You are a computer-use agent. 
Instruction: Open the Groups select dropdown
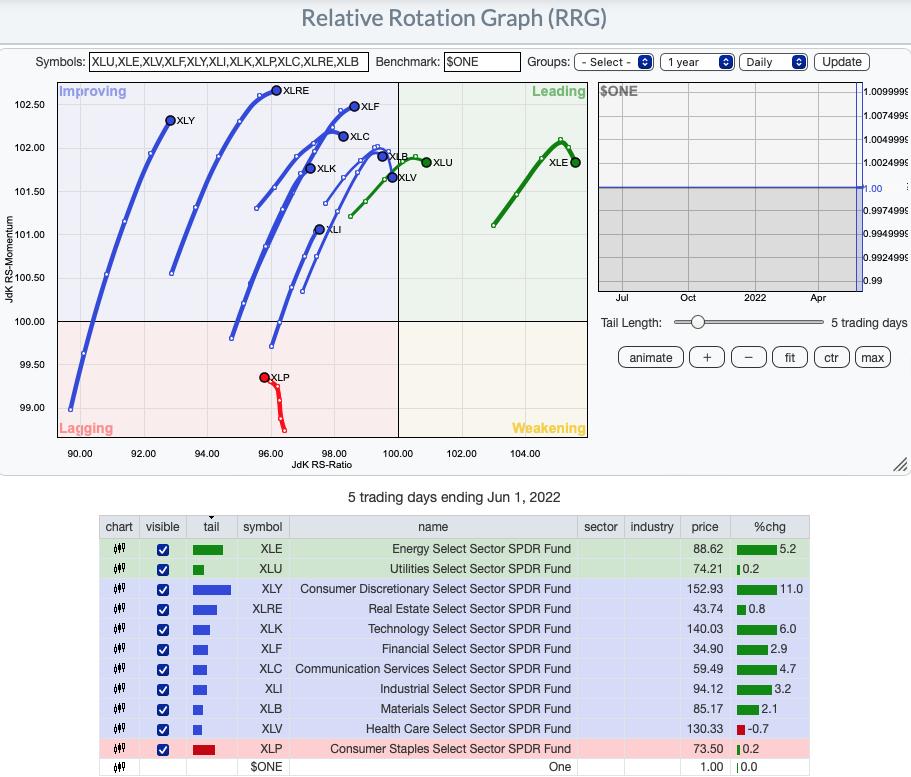pyautogui.click(x=614, y=62)
